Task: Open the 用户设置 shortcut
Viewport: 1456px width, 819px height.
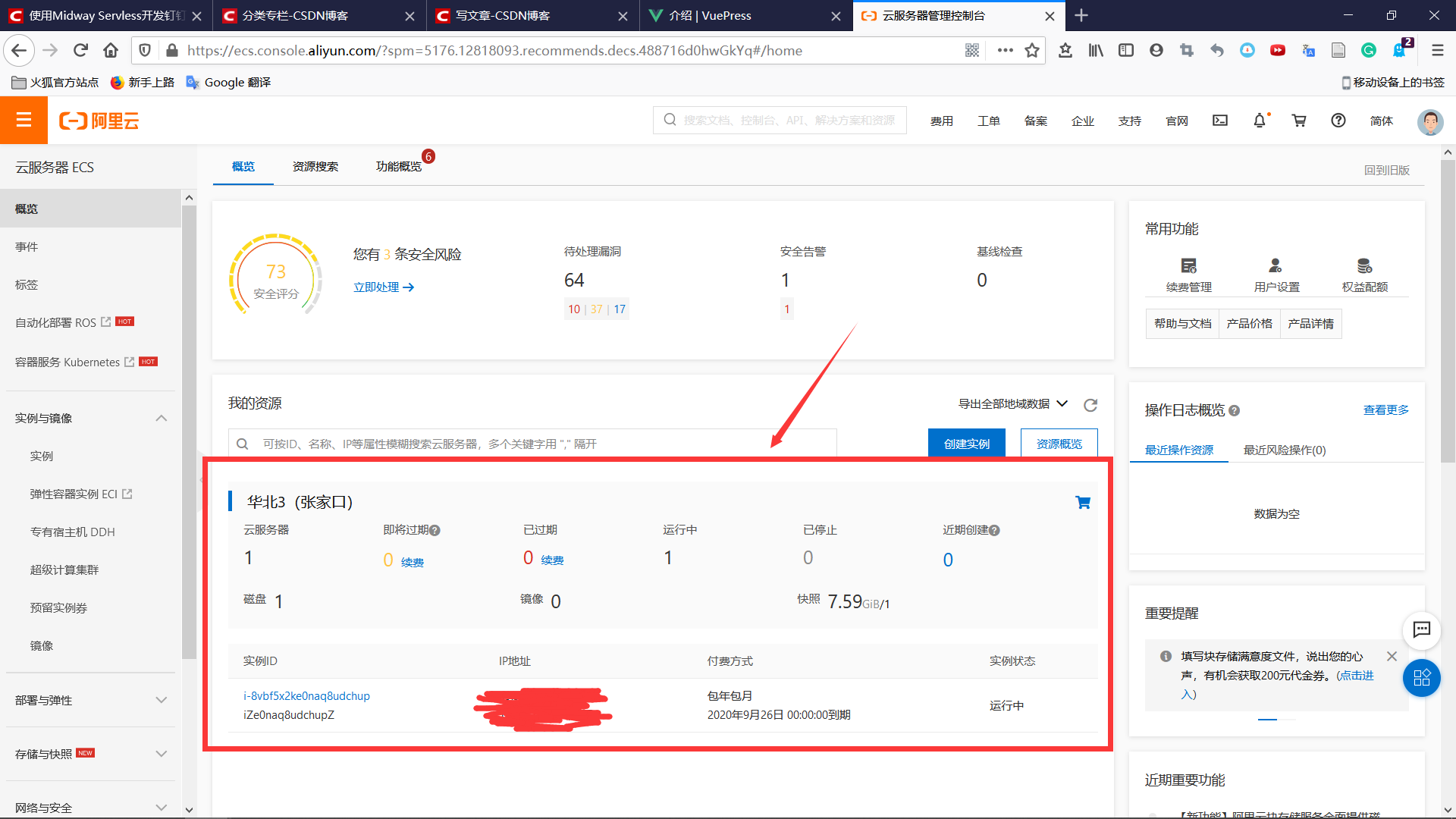Action: pos(1276,275)
